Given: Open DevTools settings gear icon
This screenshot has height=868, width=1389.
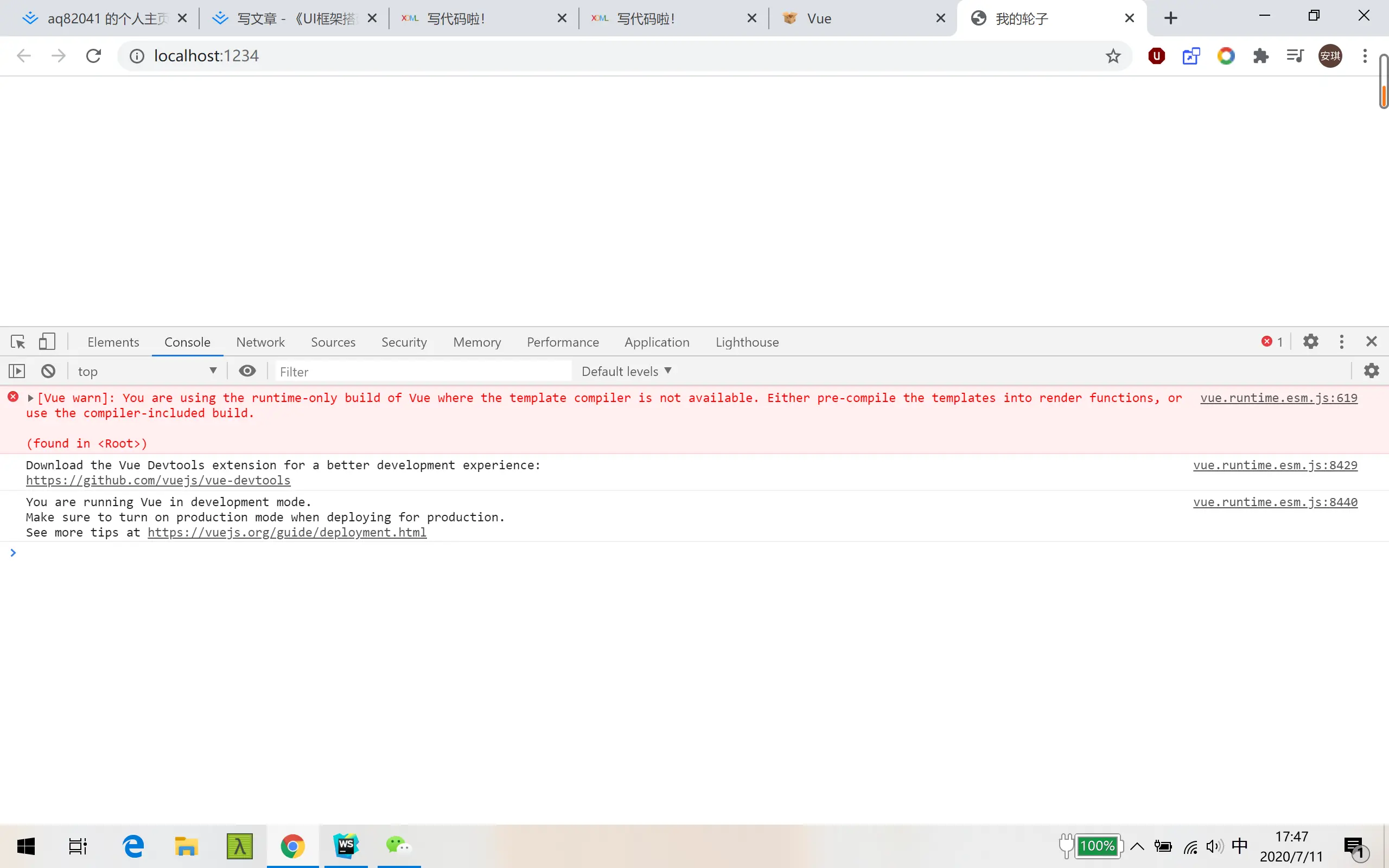Looking at the screenshot, I should pos(1310,342).
